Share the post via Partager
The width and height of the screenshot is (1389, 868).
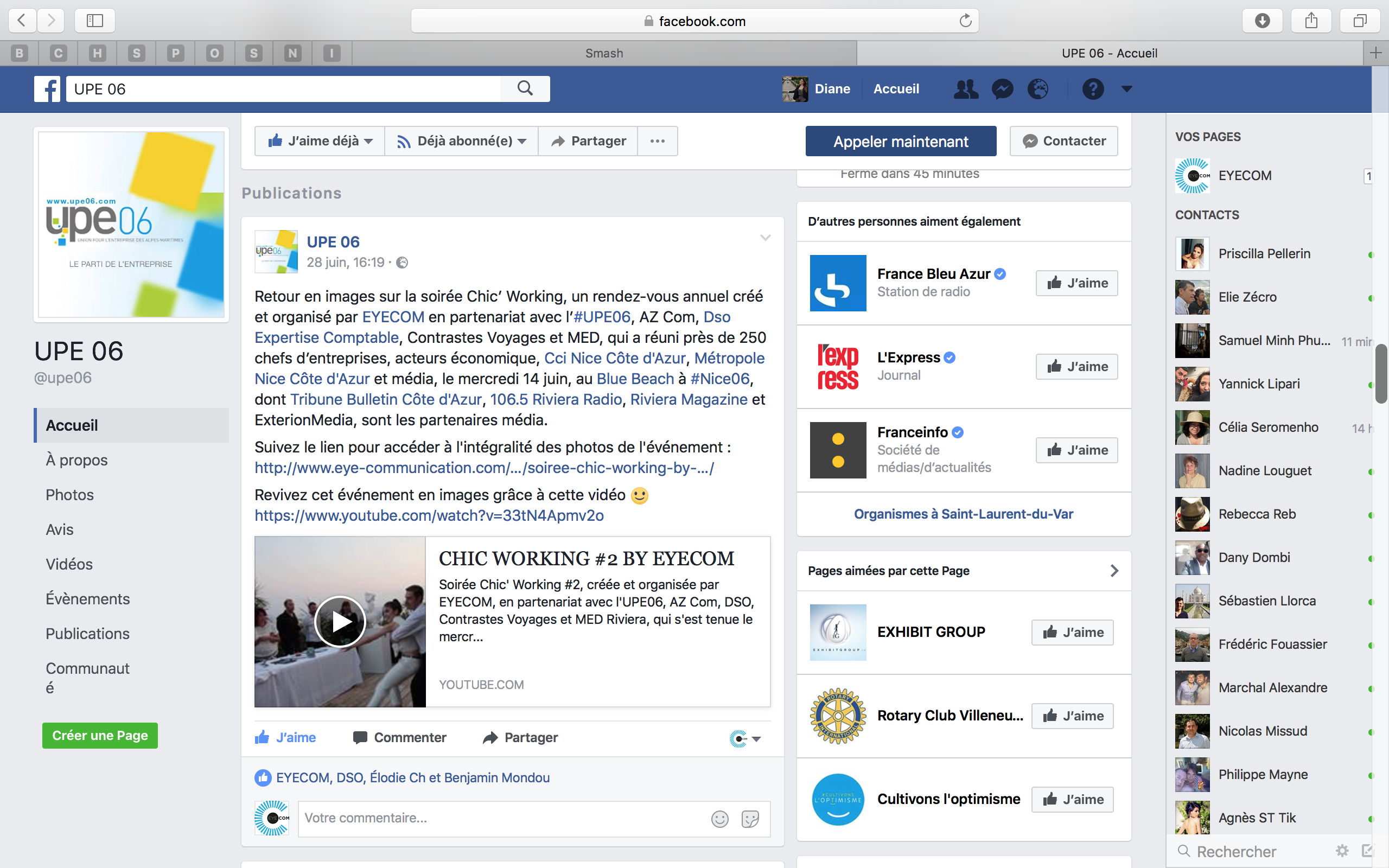click(520, 738)
